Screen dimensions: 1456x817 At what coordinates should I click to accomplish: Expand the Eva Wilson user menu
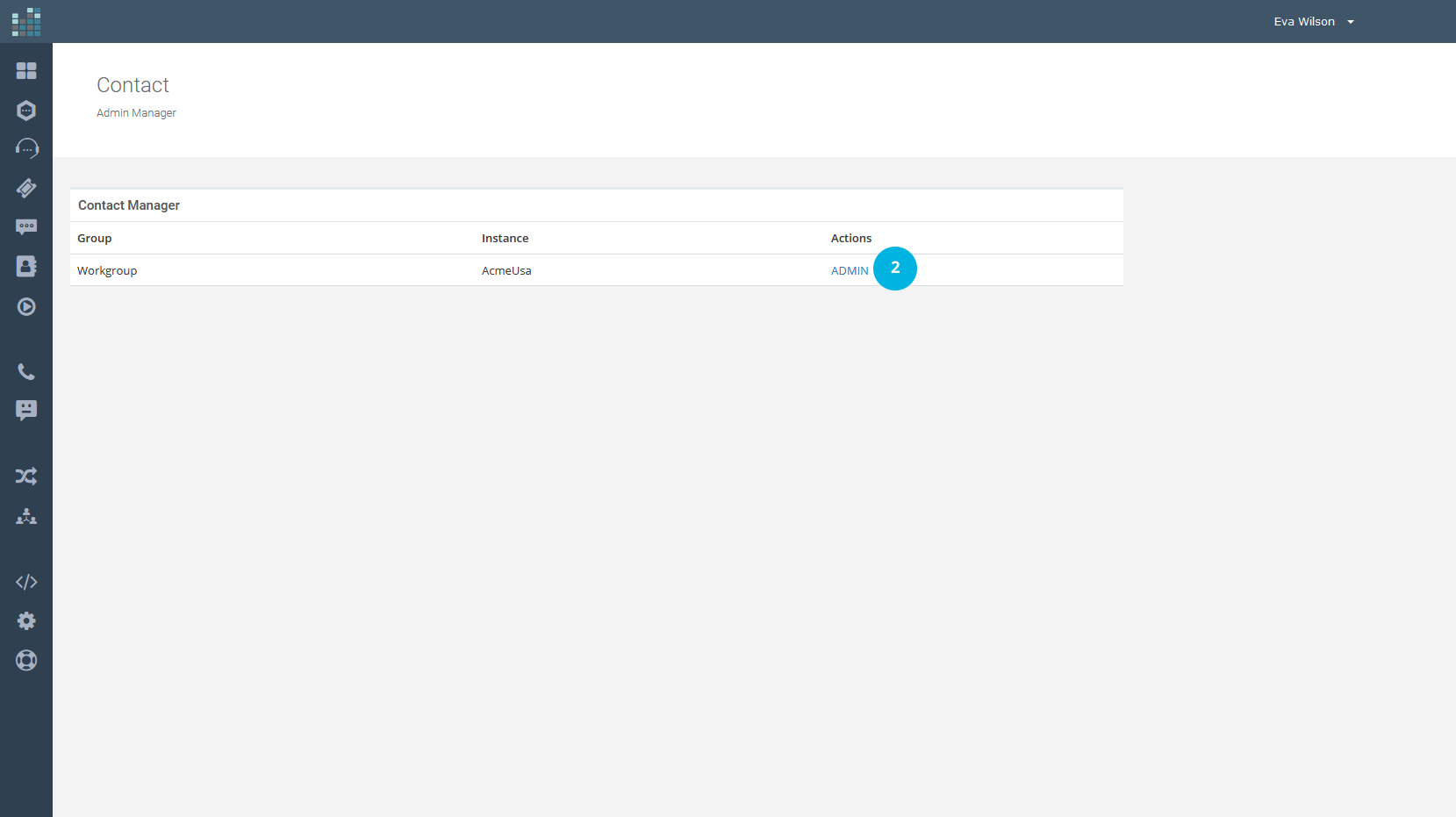pyautogui.click(x=1314, y=22)
